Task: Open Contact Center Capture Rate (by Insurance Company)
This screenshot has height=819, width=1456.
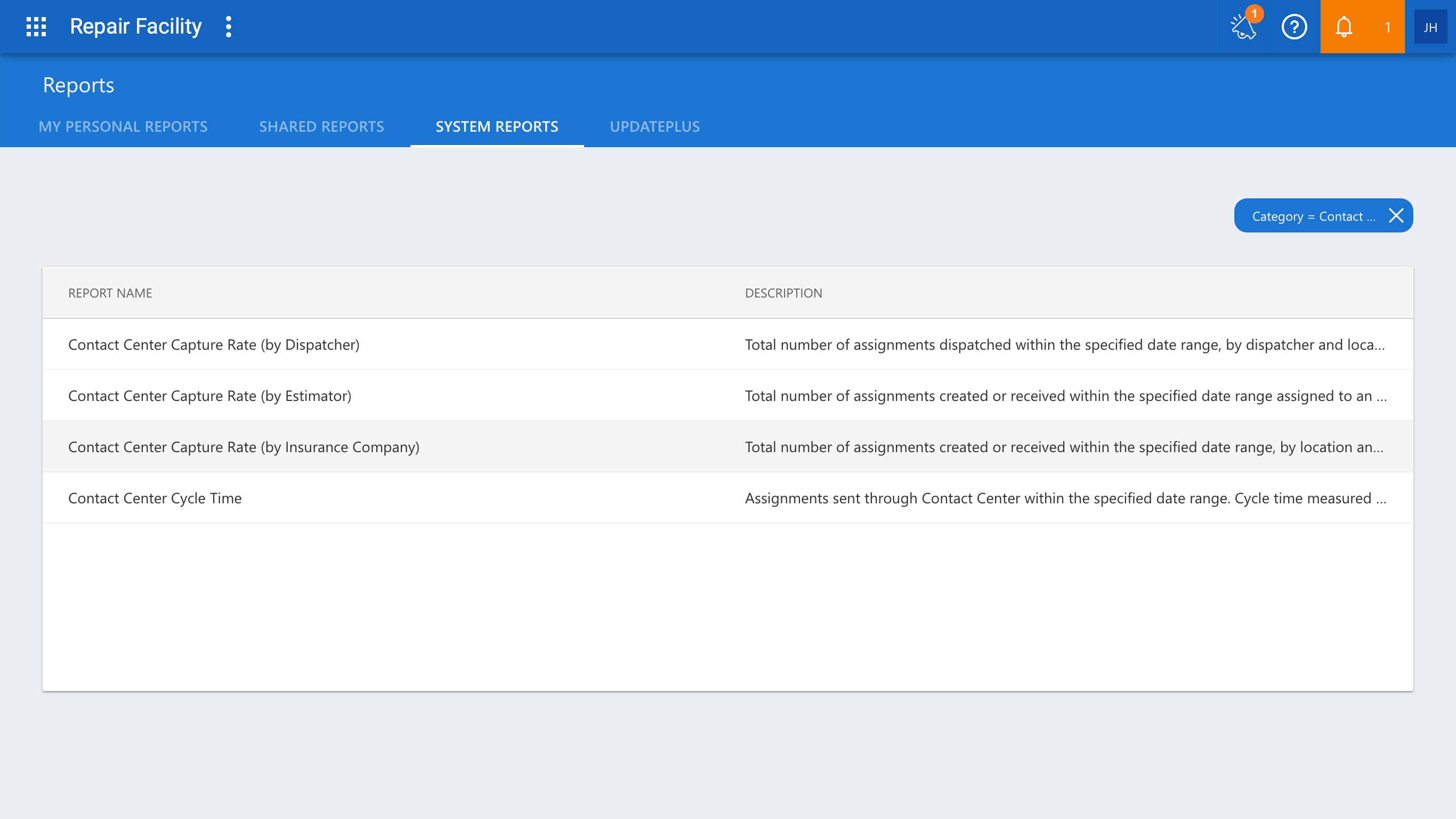Action: click(x=244, y=447)
